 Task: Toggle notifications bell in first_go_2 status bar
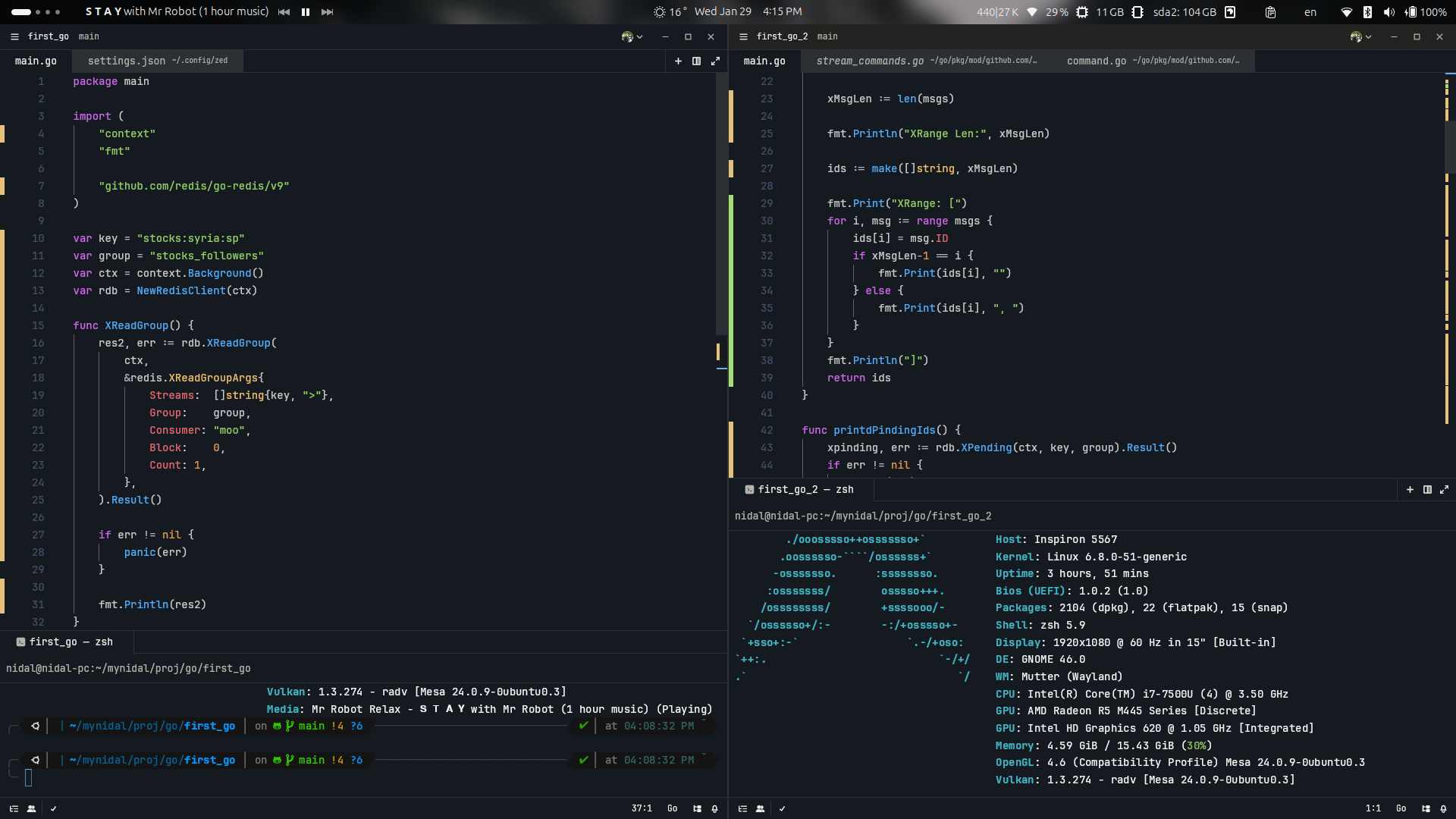pos(1443,809)
